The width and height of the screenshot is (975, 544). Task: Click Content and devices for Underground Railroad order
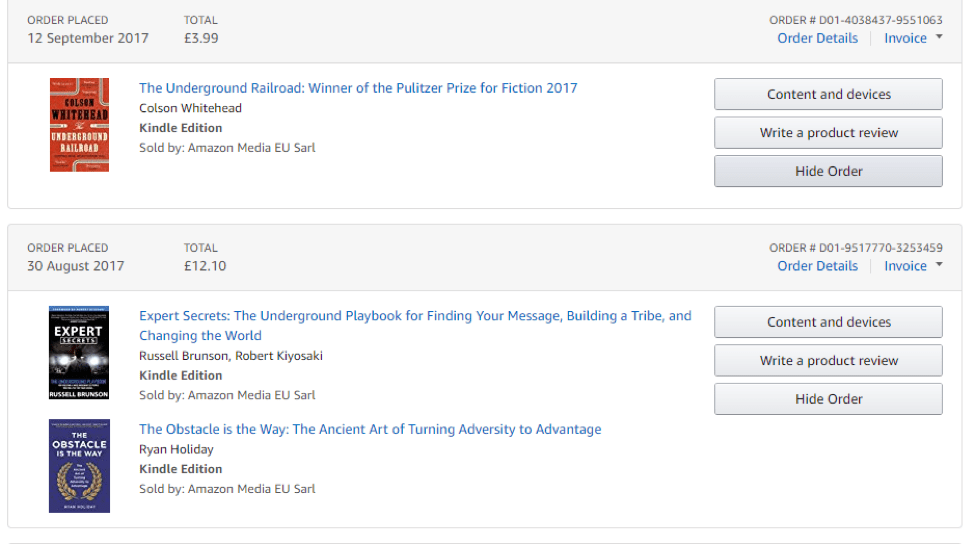828,94
